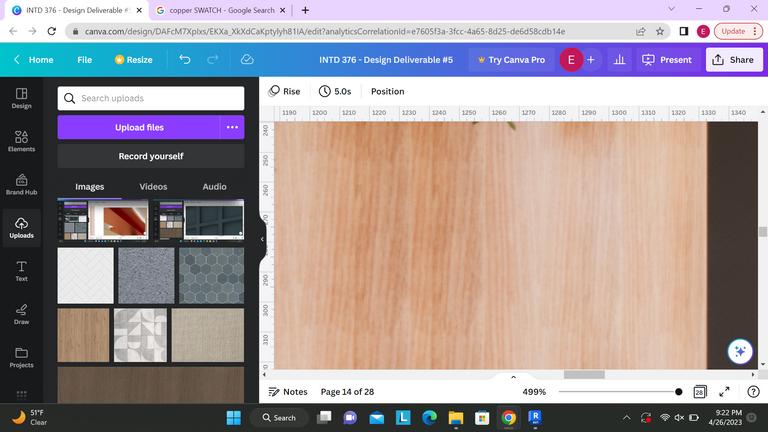Expand page thumbnails chevron above Notes bar
The image size is (768, 432).
(x=513, y=377)
